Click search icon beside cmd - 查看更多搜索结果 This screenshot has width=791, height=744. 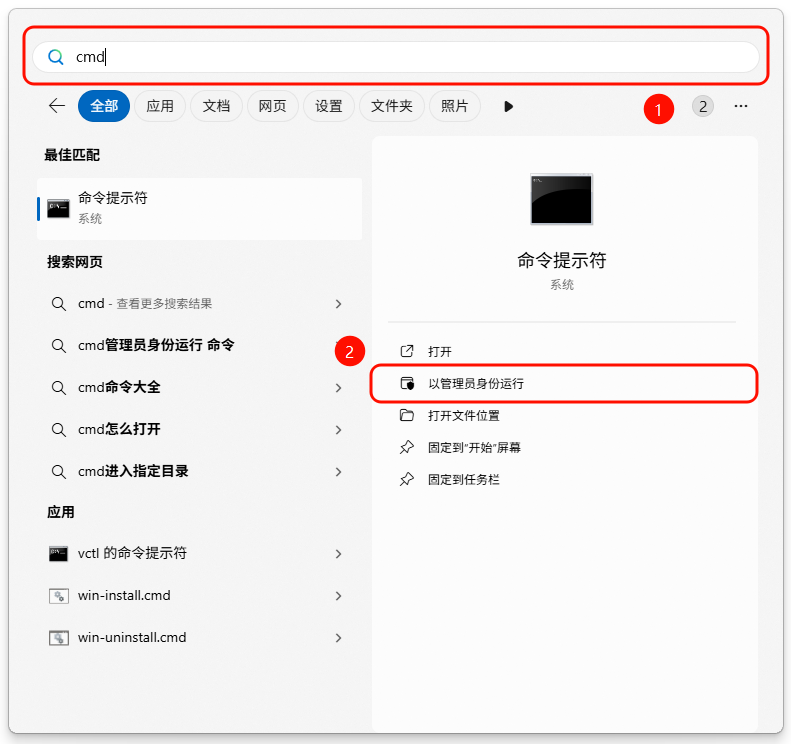59,304
